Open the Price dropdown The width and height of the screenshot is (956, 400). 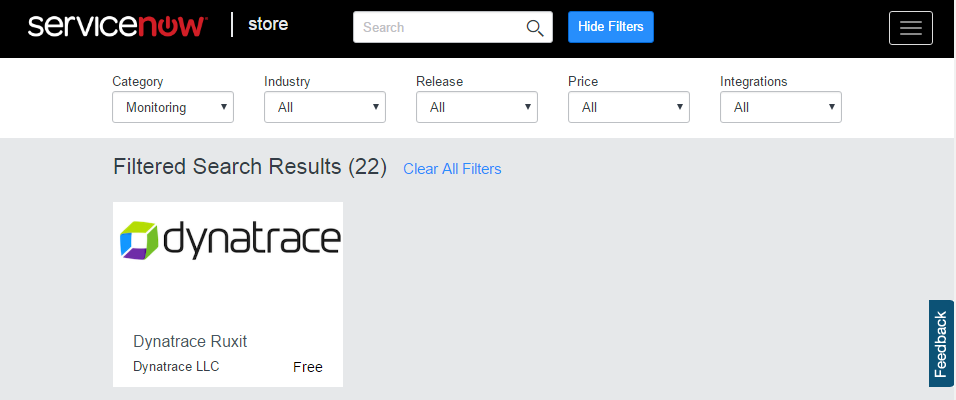click(629, 107)
